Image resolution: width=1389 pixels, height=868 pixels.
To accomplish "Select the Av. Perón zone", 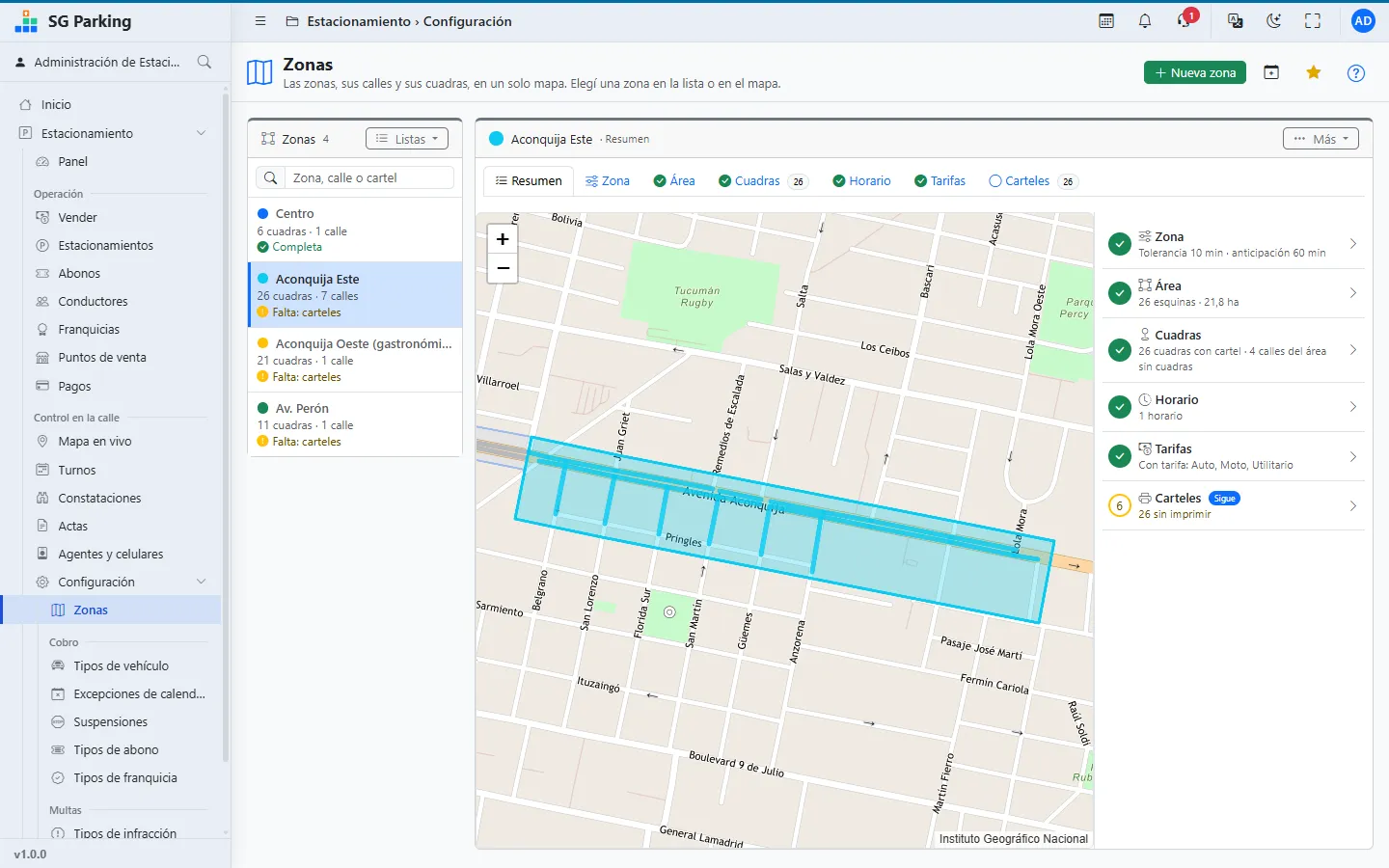I will pos(355,424).
